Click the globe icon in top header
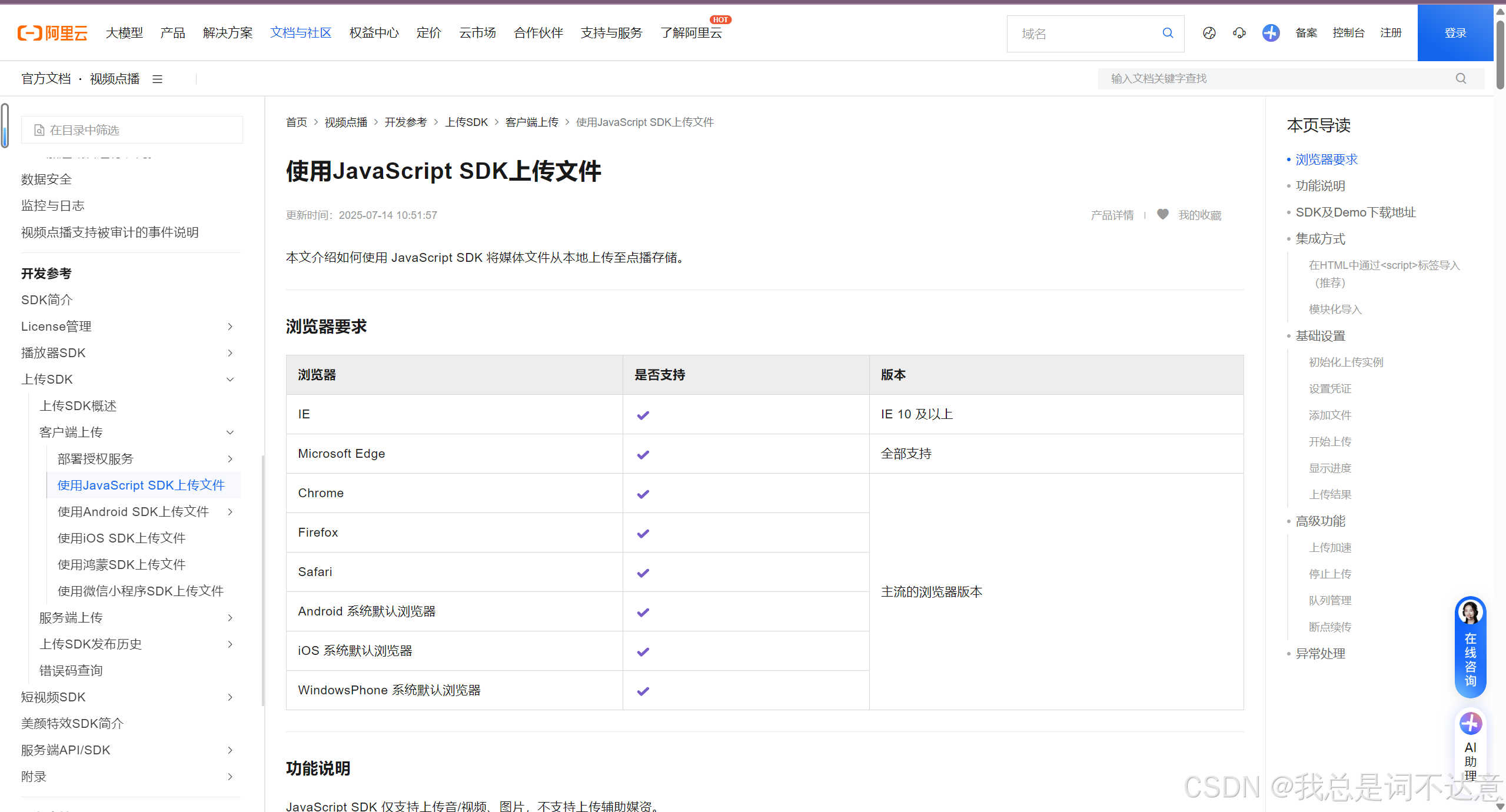Image resolution: width=1506 pixels, height=812 pixels. pos(1209,33)
